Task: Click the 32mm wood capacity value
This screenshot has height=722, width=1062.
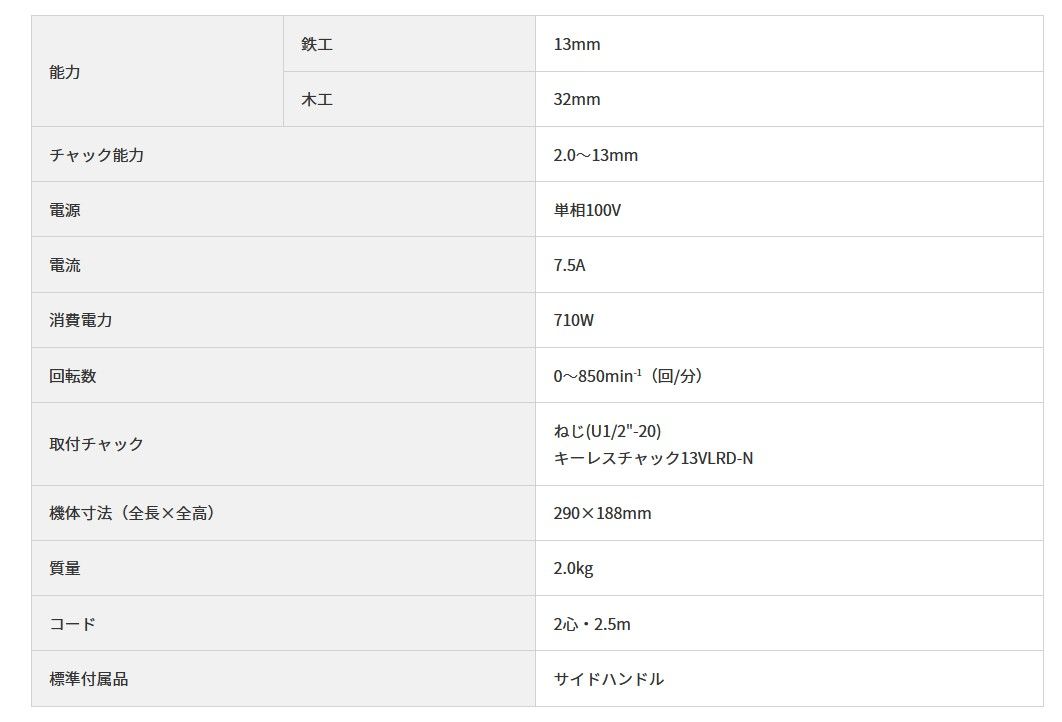Action: click(x=576, y=99)
